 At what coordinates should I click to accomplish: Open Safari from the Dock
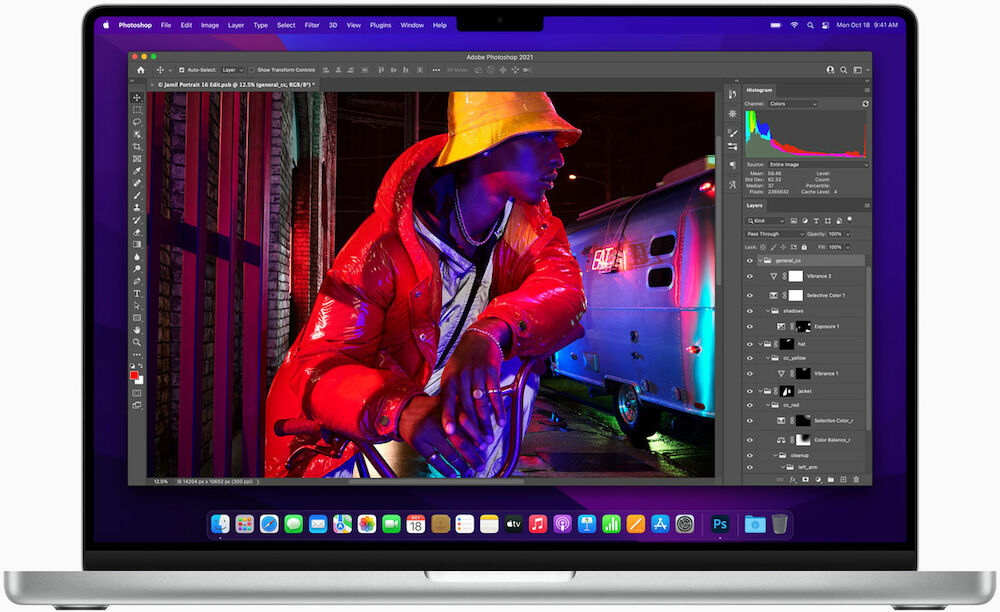click(x=269, y=524)
